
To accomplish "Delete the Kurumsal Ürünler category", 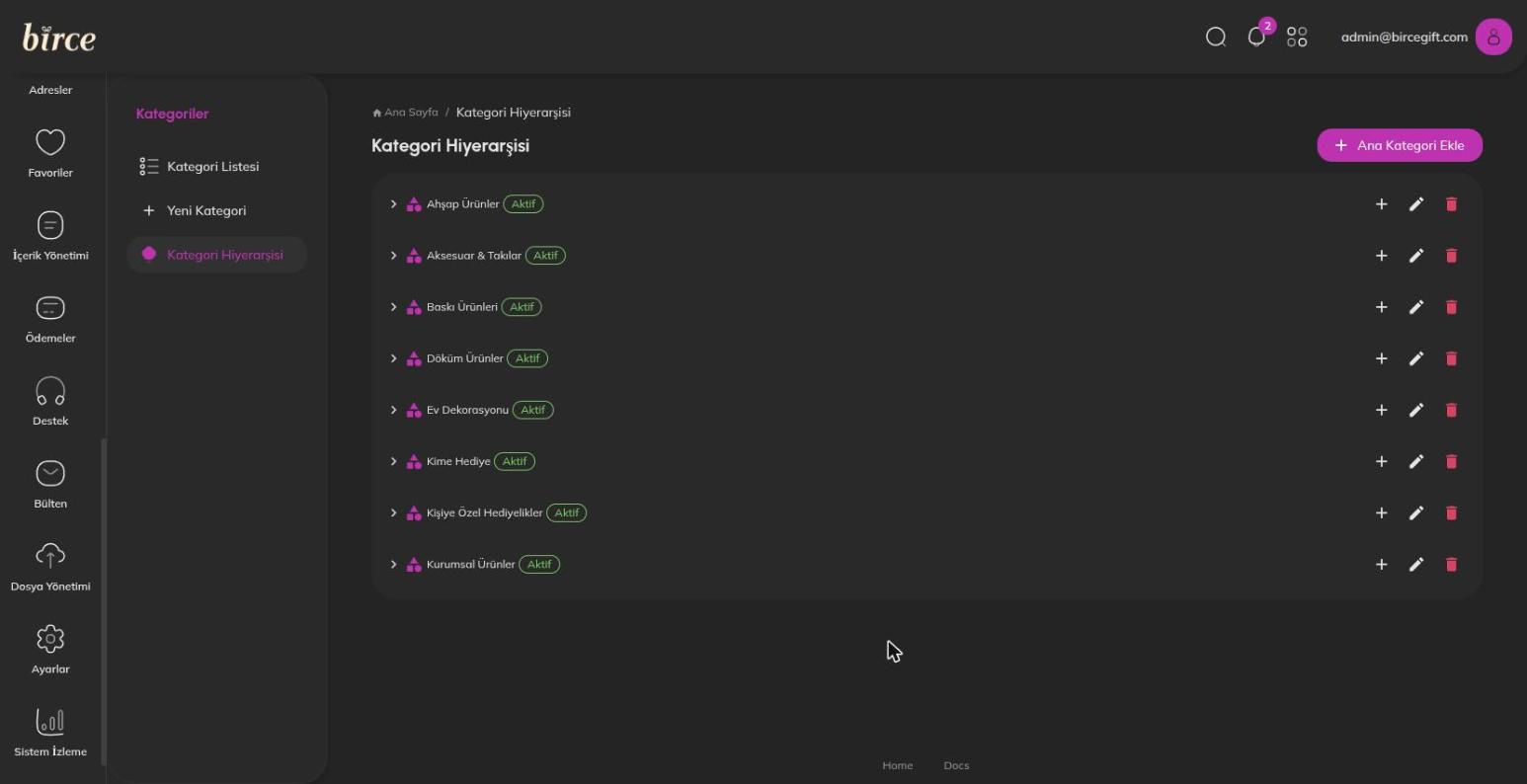I will point(1451,565).
